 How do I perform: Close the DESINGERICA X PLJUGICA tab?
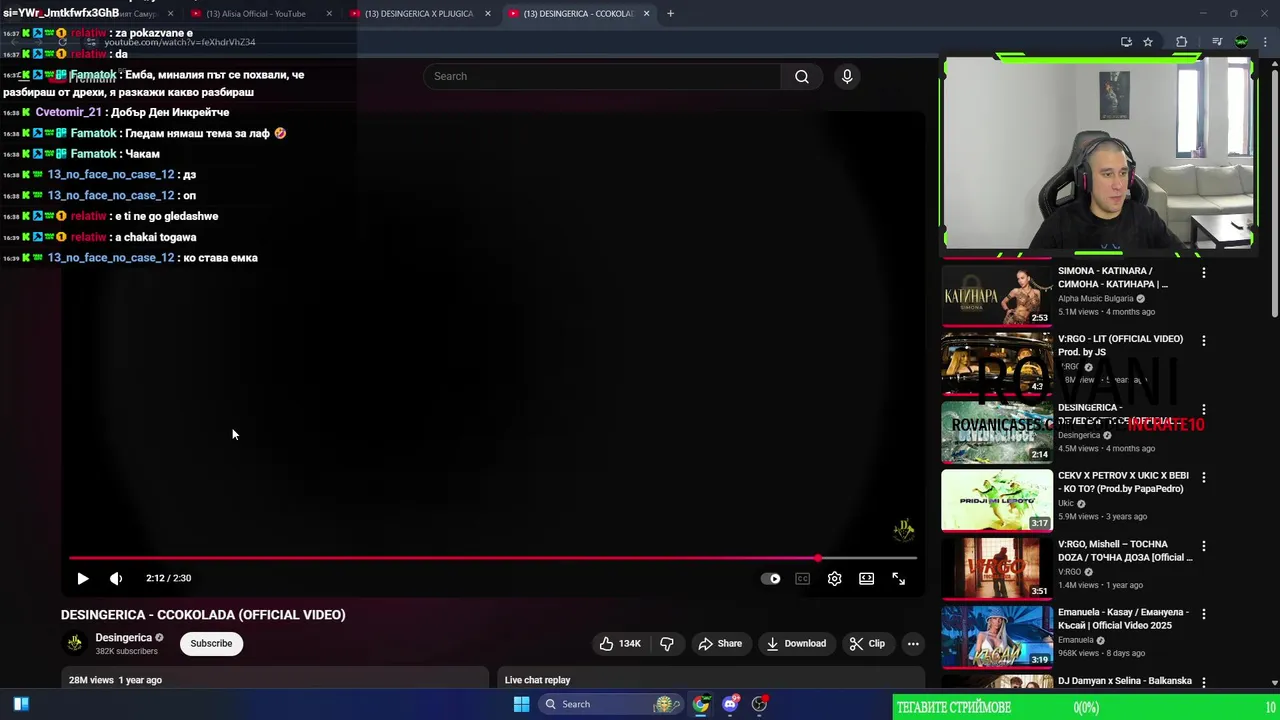point(488,14)
